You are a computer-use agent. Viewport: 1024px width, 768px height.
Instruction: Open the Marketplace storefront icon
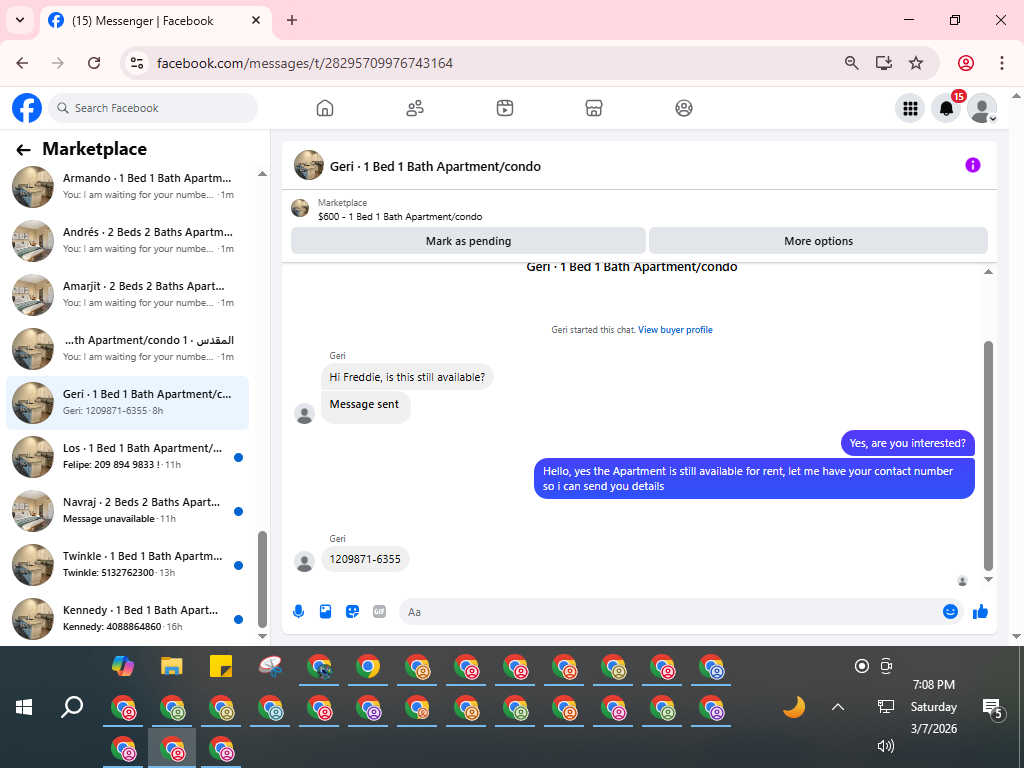click(594, 108)
